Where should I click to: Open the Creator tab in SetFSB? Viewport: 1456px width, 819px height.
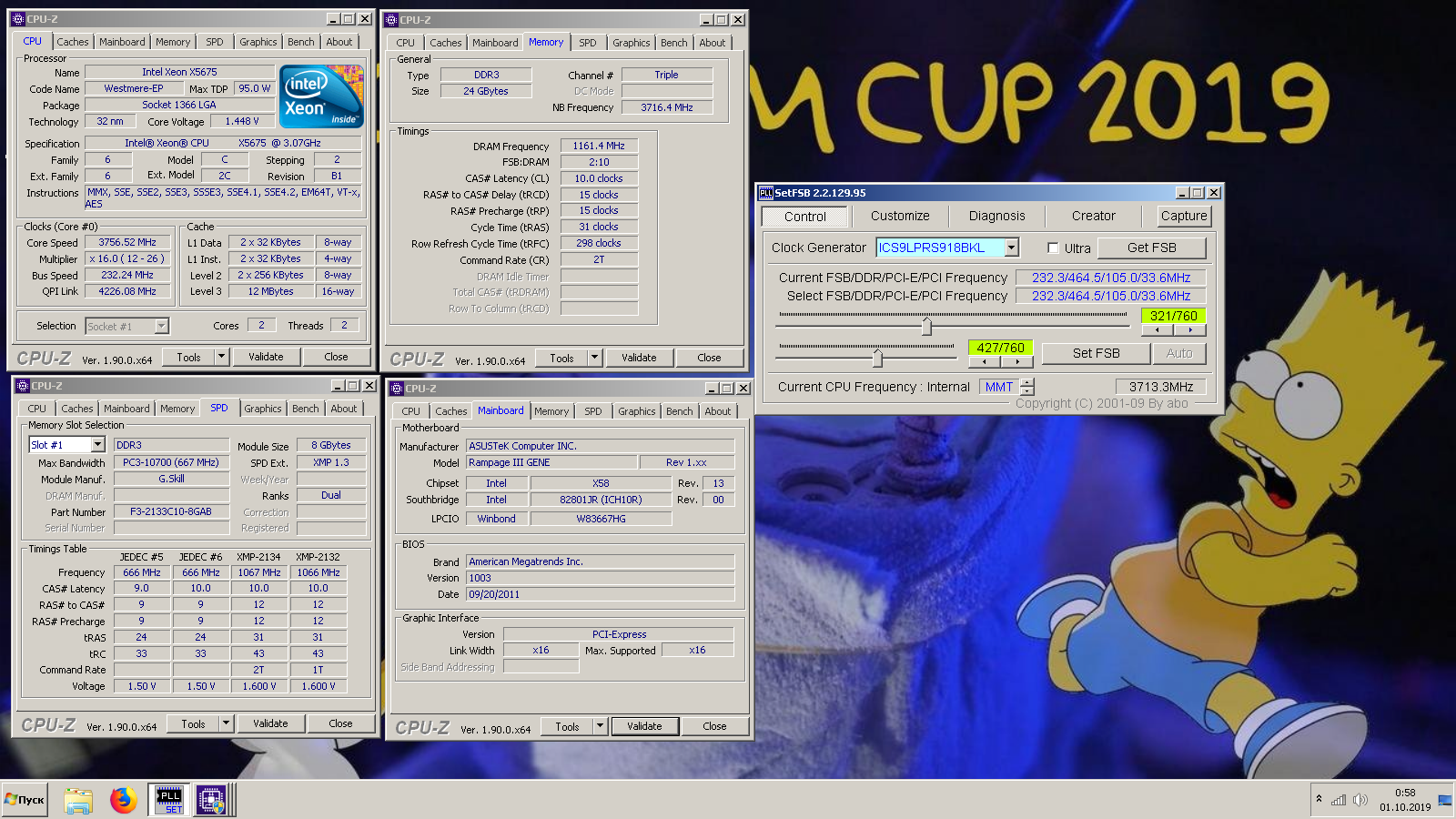(1093, 216)
